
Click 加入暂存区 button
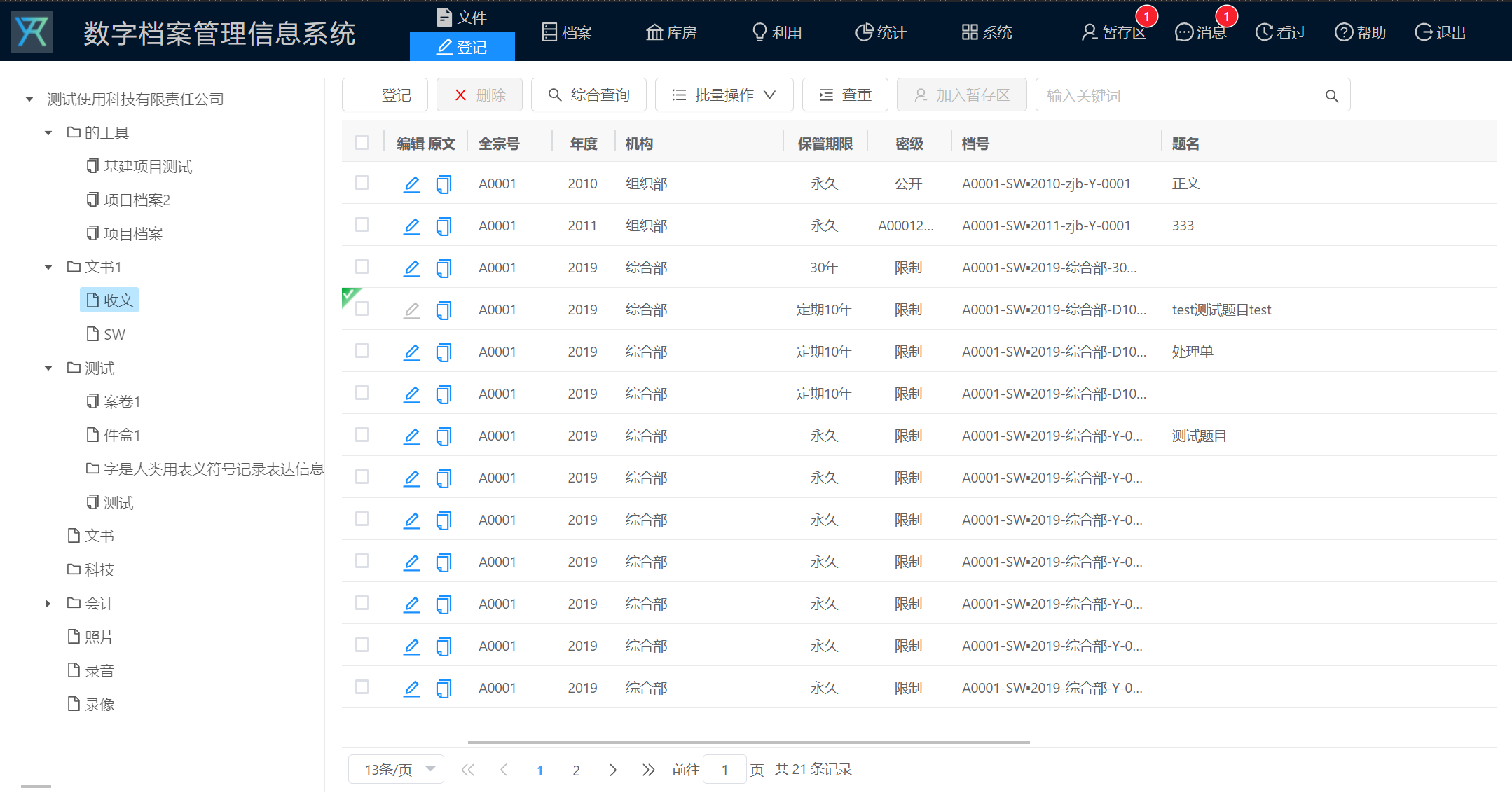962,95
